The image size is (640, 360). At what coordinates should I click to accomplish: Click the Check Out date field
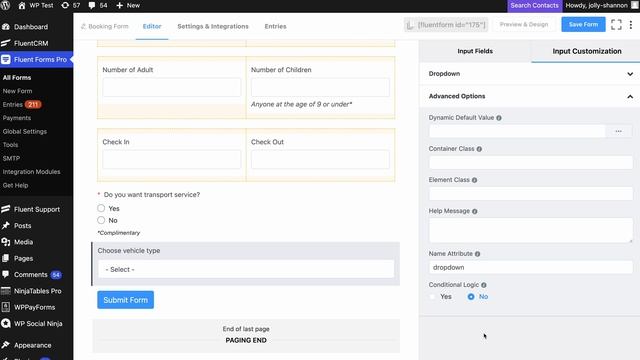click(320, 160)
